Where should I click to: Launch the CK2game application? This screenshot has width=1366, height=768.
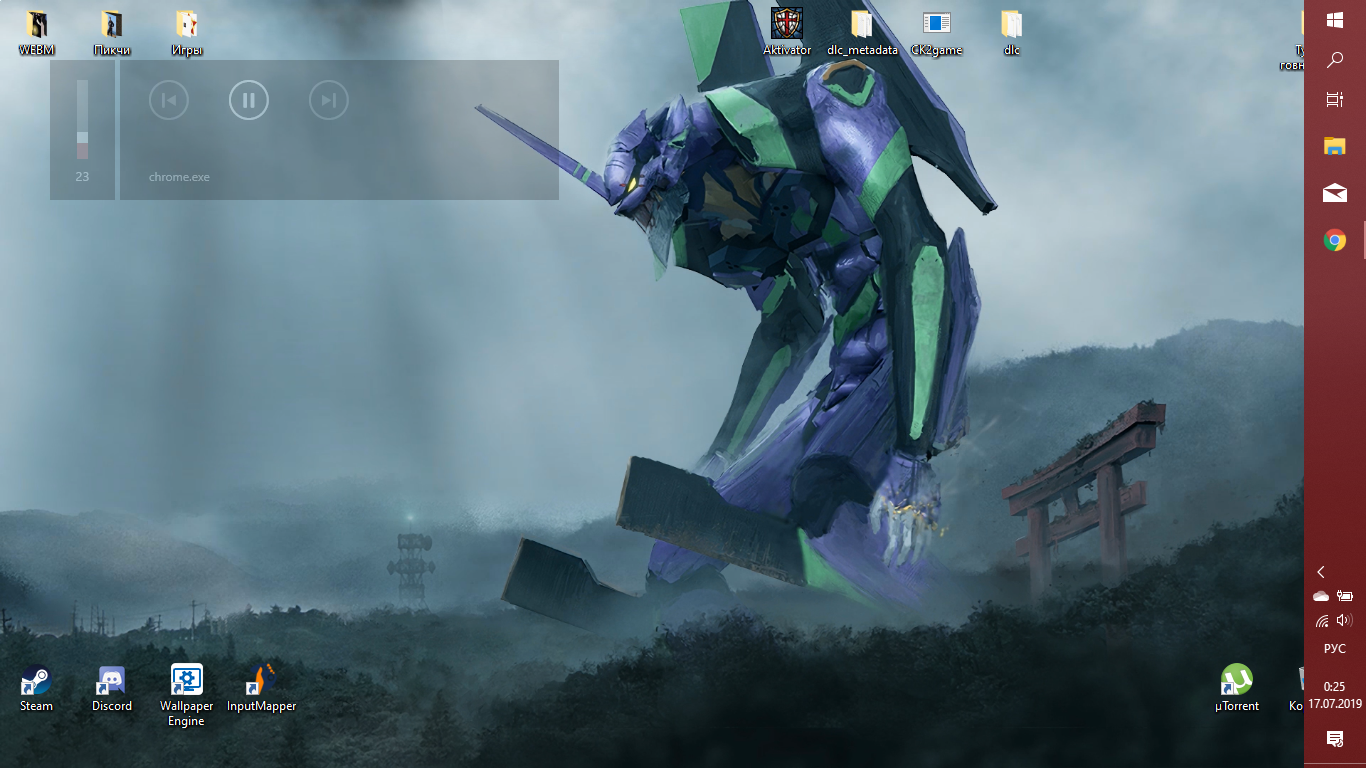937,32
